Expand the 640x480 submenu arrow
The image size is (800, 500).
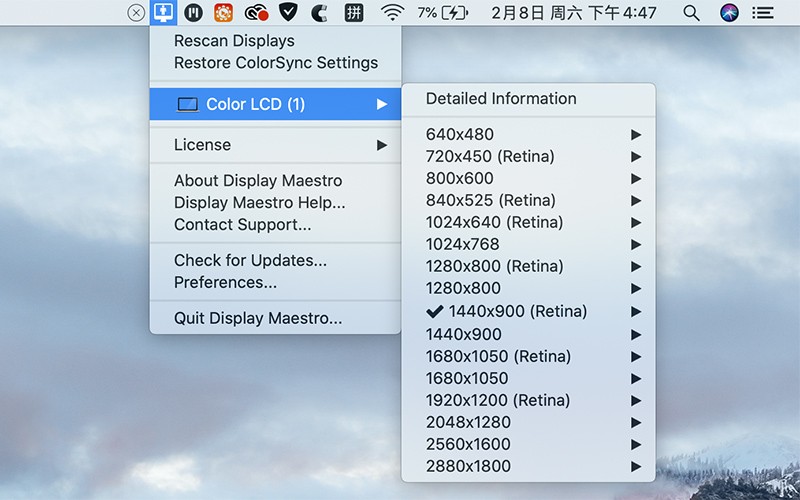(x=636, y=135)
